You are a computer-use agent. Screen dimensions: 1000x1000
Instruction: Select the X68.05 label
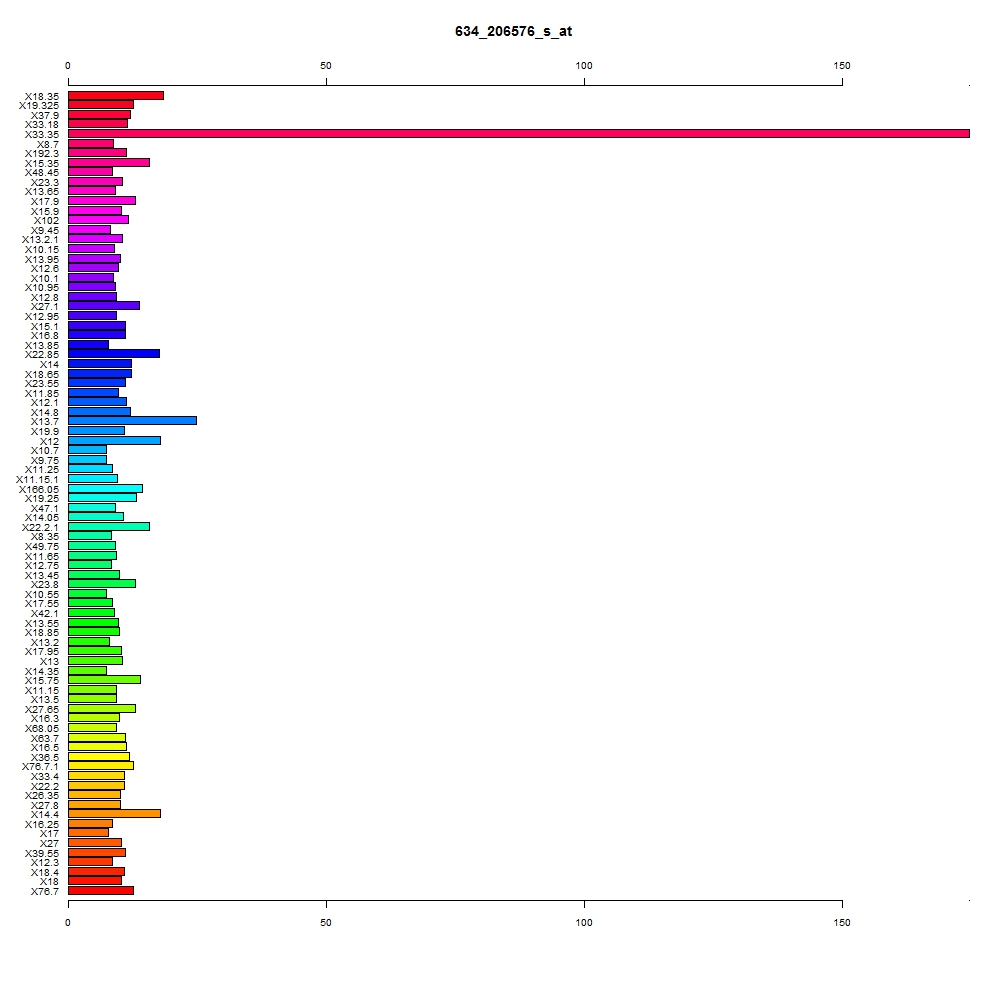[41, 729]
